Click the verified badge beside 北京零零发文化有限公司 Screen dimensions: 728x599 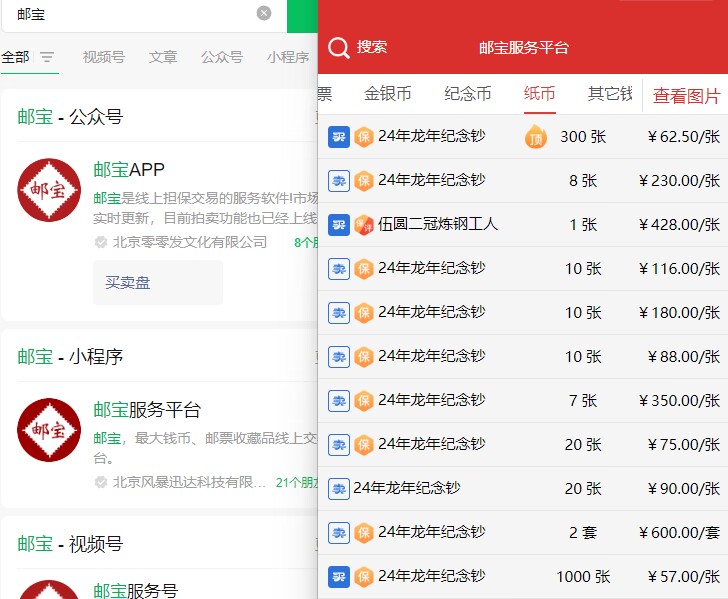pos(100,242)
